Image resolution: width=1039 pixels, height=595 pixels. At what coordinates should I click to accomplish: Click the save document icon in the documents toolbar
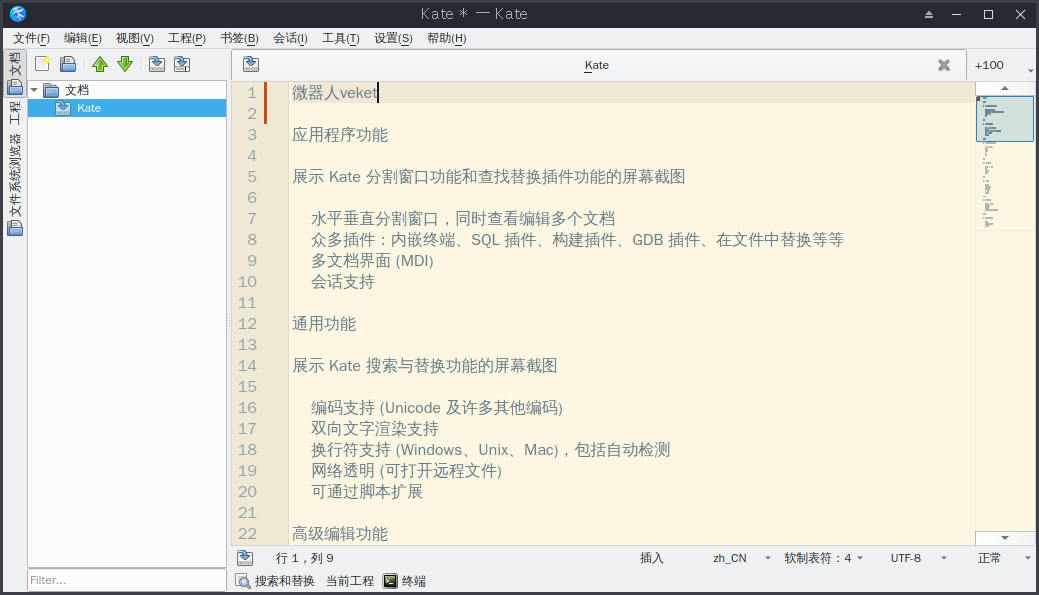[x=157, y=64]
